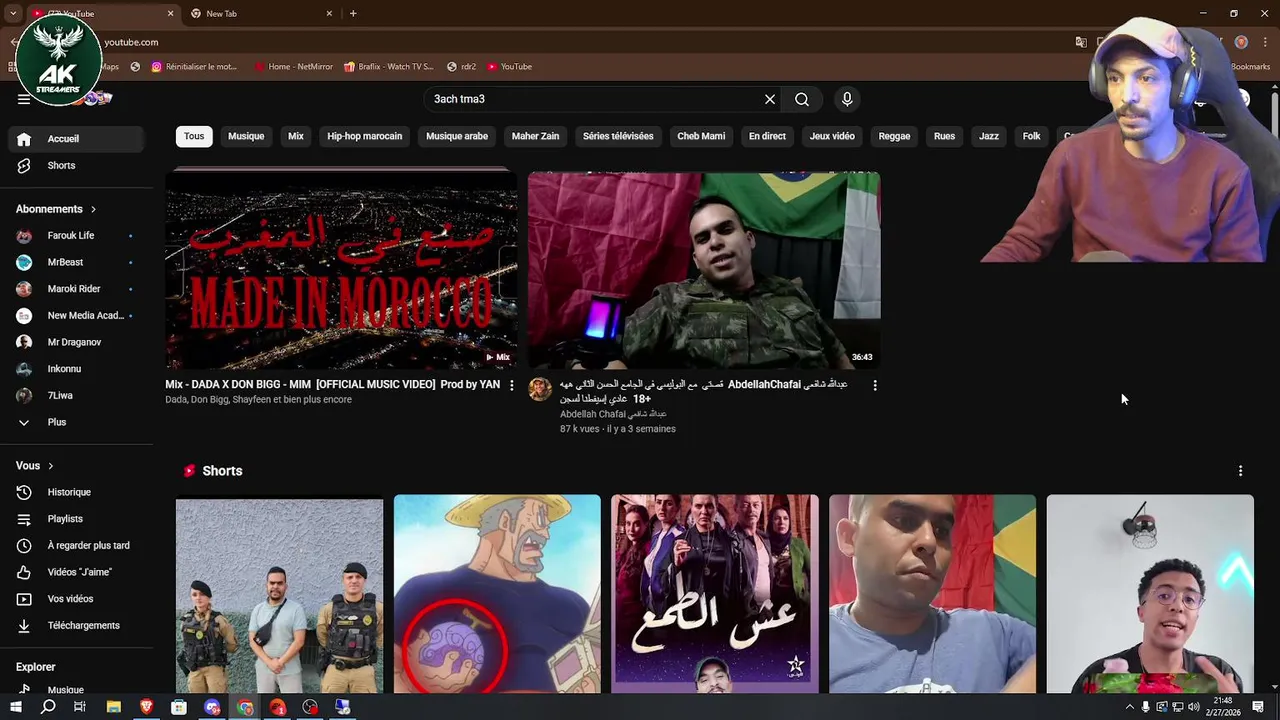The height and width of the screenshot is (720, 1280).
Task: Open the YouTube hamburger guide menu
Action: [x=24, y=99]
